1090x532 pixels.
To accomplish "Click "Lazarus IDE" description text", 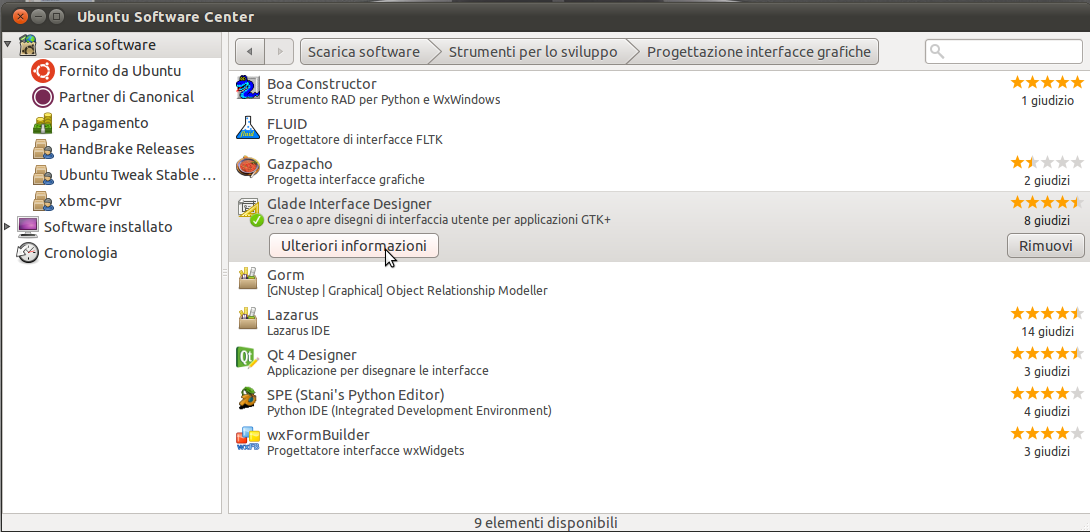I will [x=298, y=330].
